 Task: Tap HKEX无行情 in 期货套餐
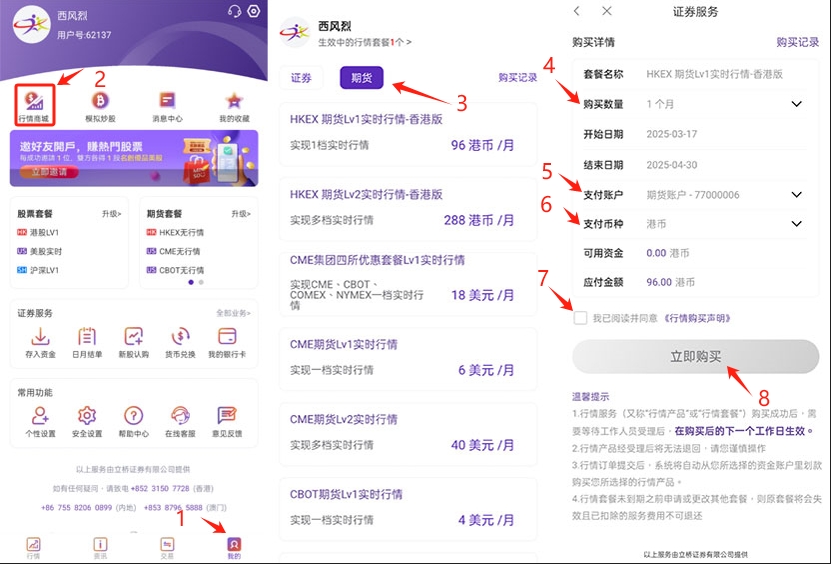(175, 232)
